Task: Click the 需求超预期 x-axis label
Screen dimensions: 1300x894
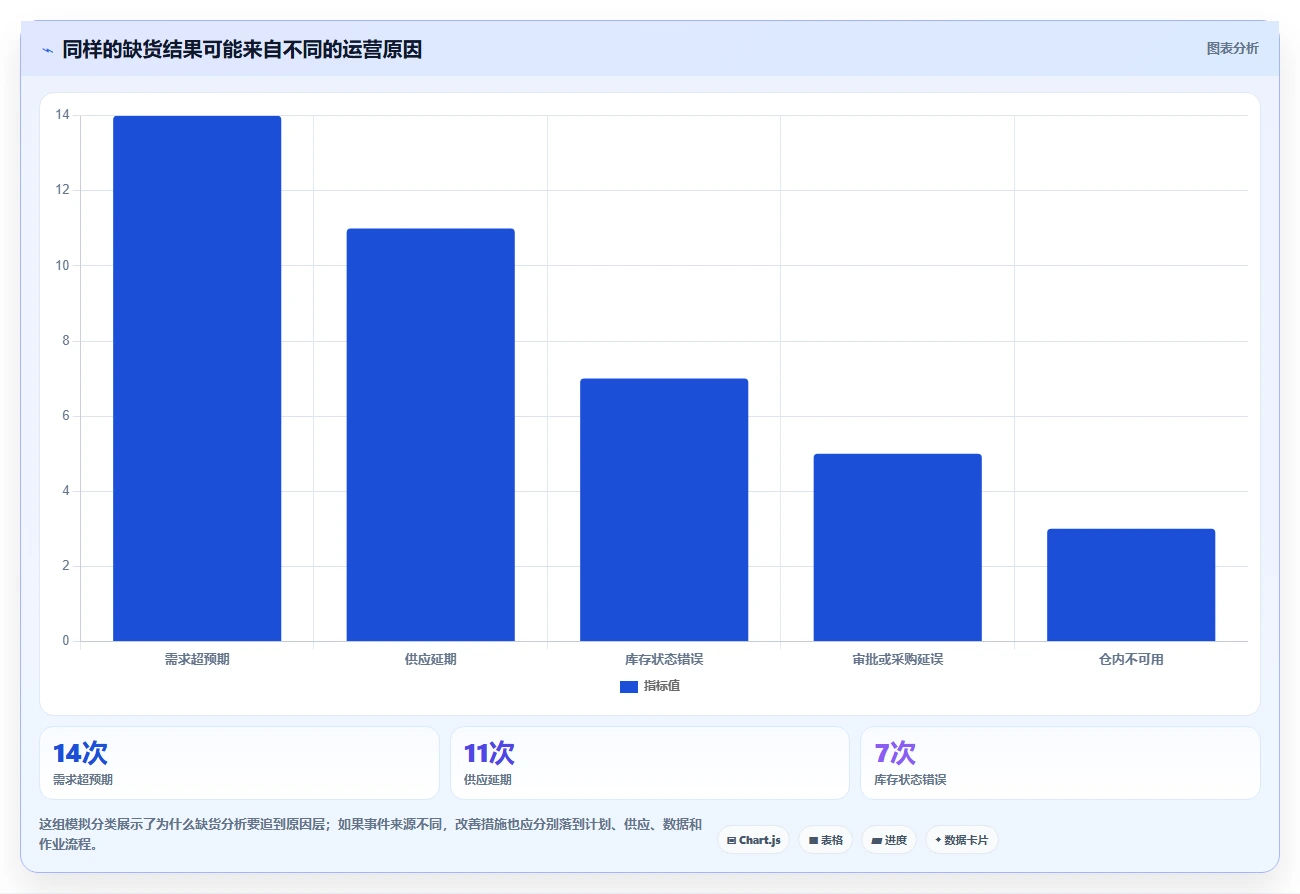Action: pyautogui.click(x=197, y=660)
